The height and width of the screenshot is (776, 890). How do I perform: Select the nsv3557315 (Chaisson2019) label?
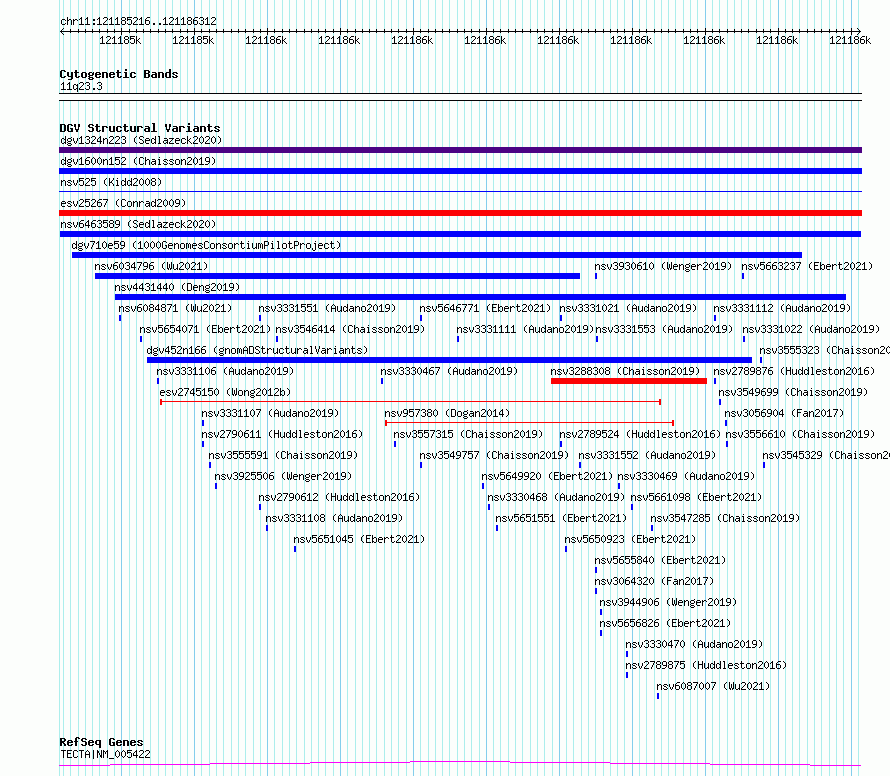tap(468, 434)
